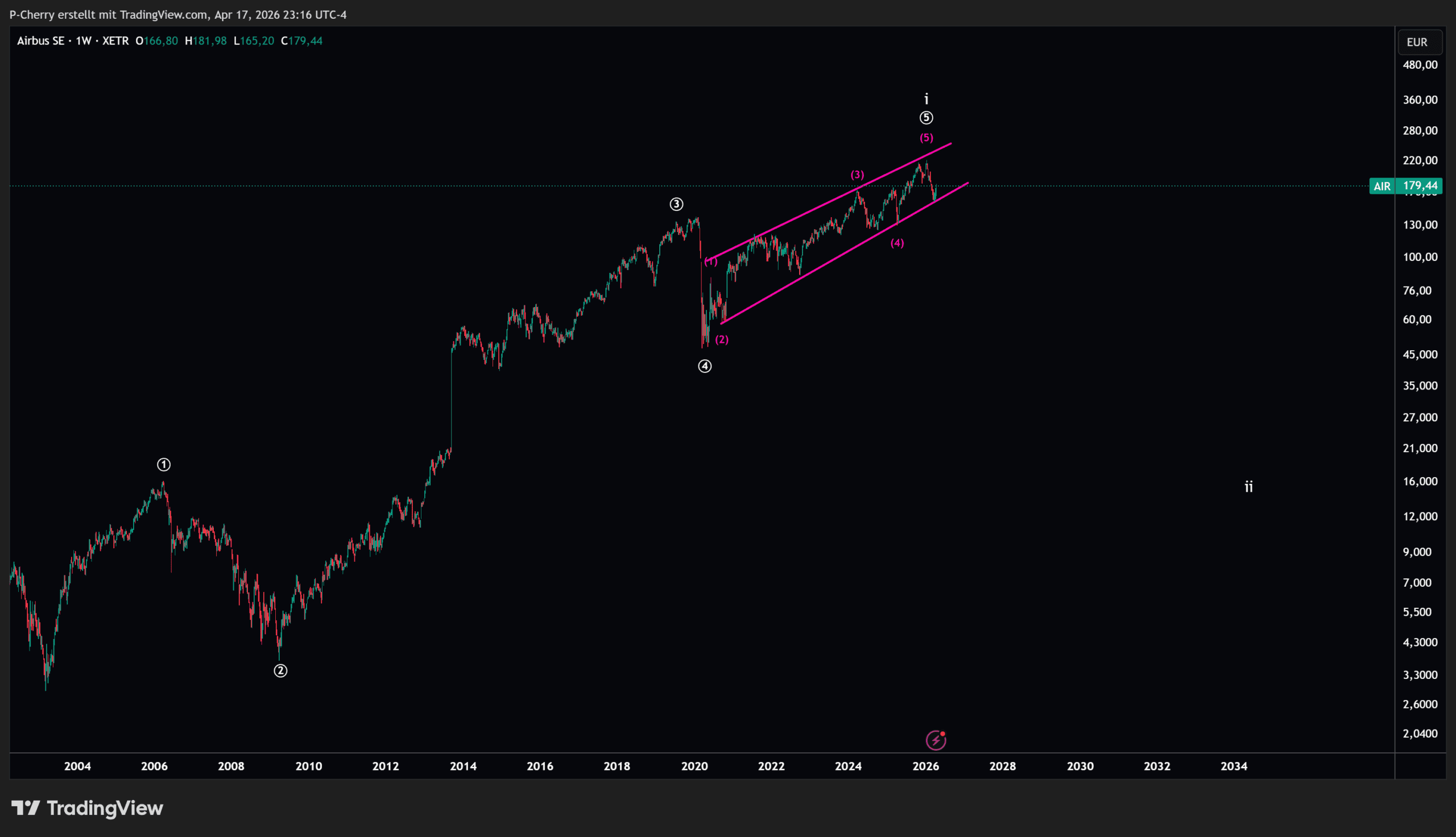The image size is (1456, 837).
Task: Select the circled wave 1 label
Action: [164, 465]
